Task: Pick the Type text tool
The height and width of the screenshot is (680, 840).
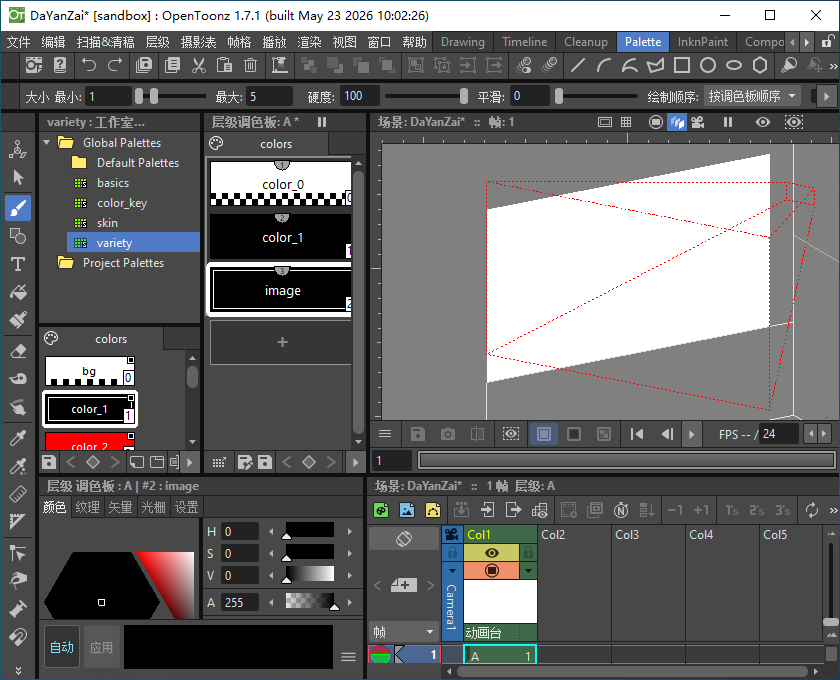Action: (x=18, y=264)
